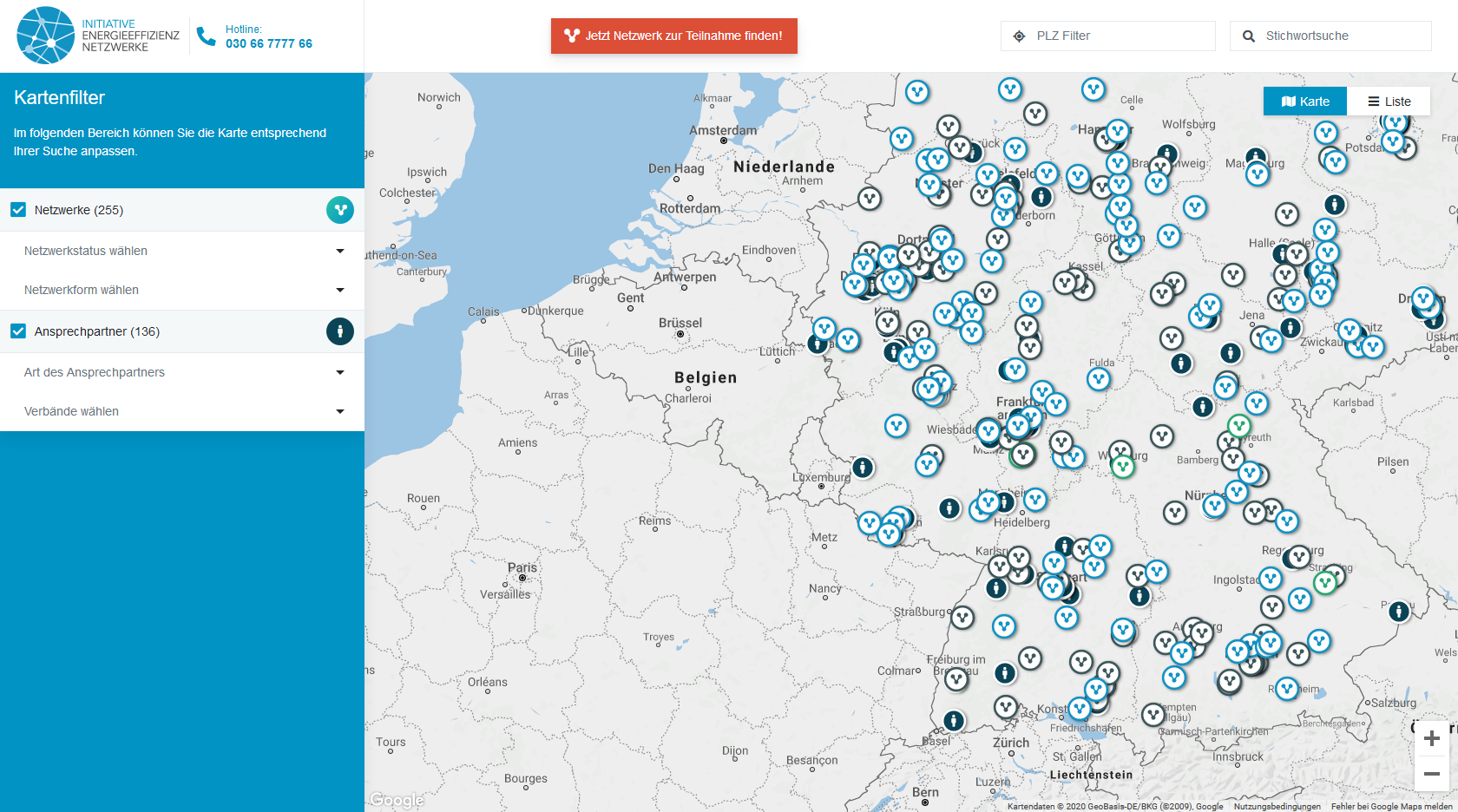Click the dark Ansprechpartner info icon
Image resolution: width=1458 pixels, height=812 pixels.
point(340,331)
